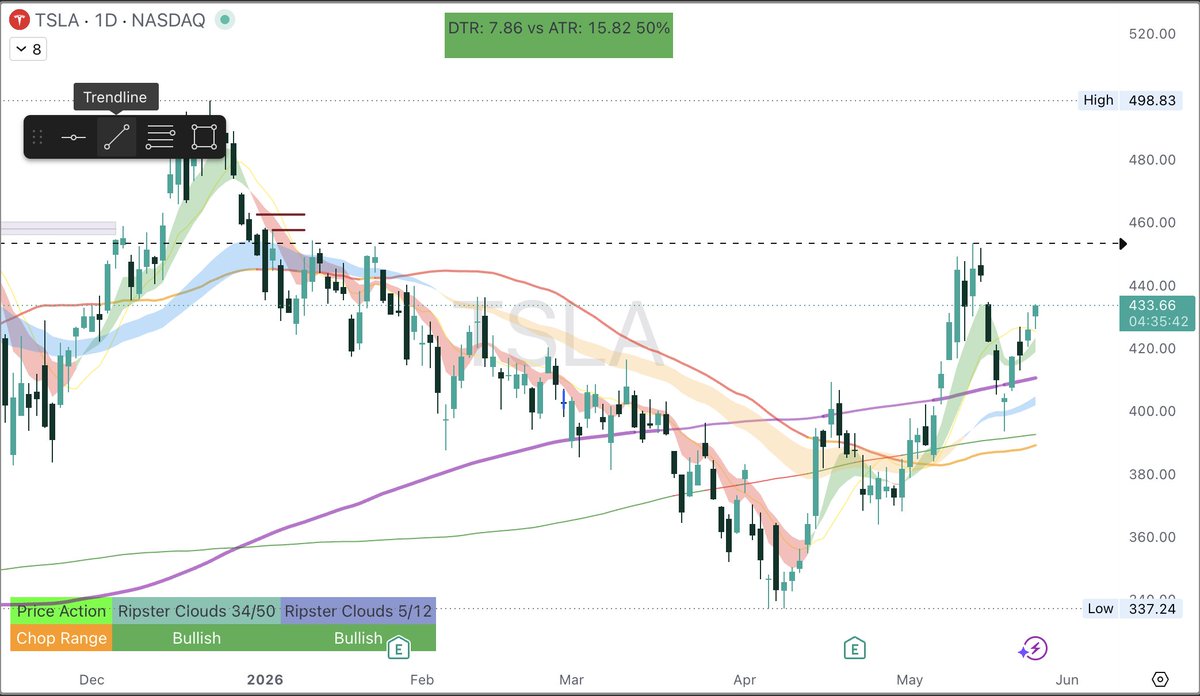Click the 380.00 price axis label
This screenshot has height=696, width=1200.
coord(1150,474)
